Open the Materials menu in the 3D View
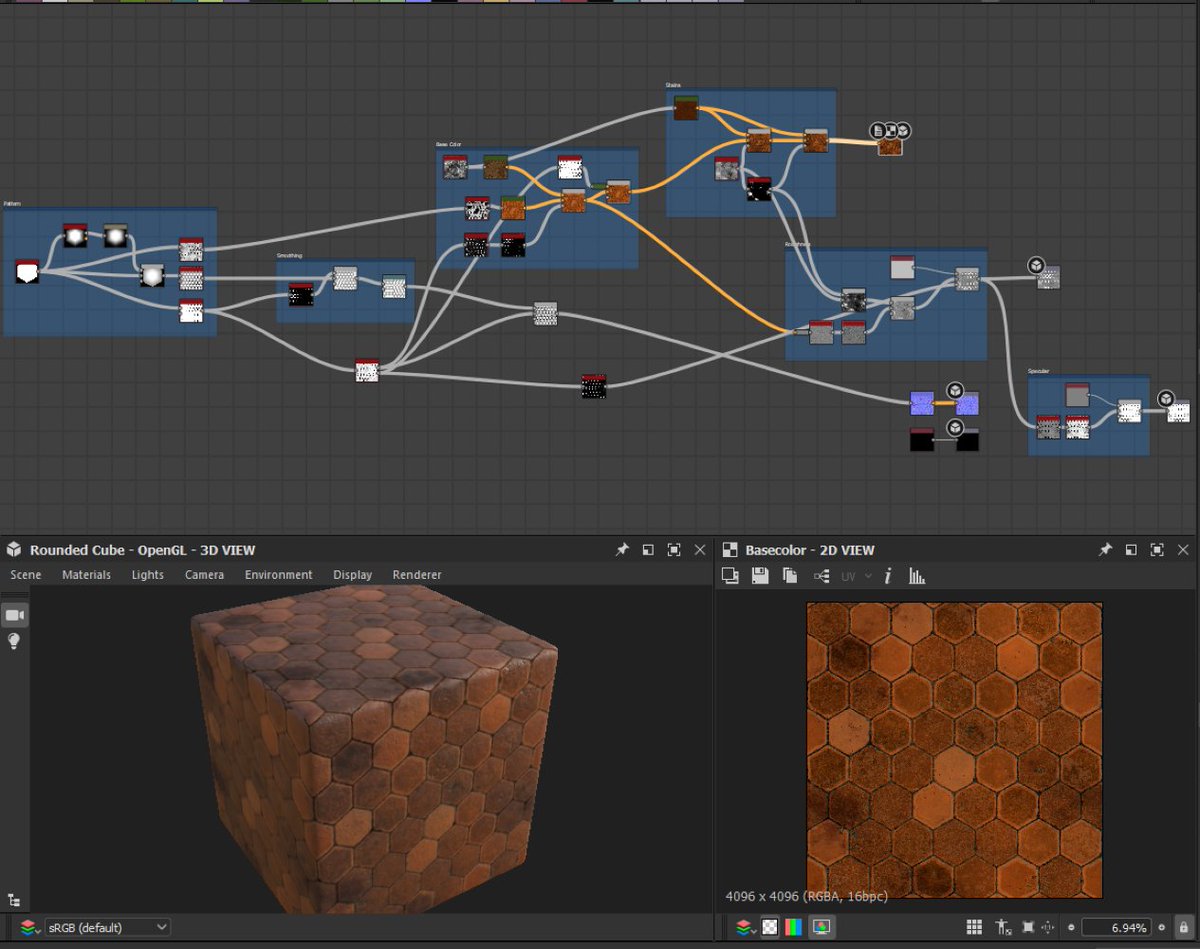 (86, 574)
